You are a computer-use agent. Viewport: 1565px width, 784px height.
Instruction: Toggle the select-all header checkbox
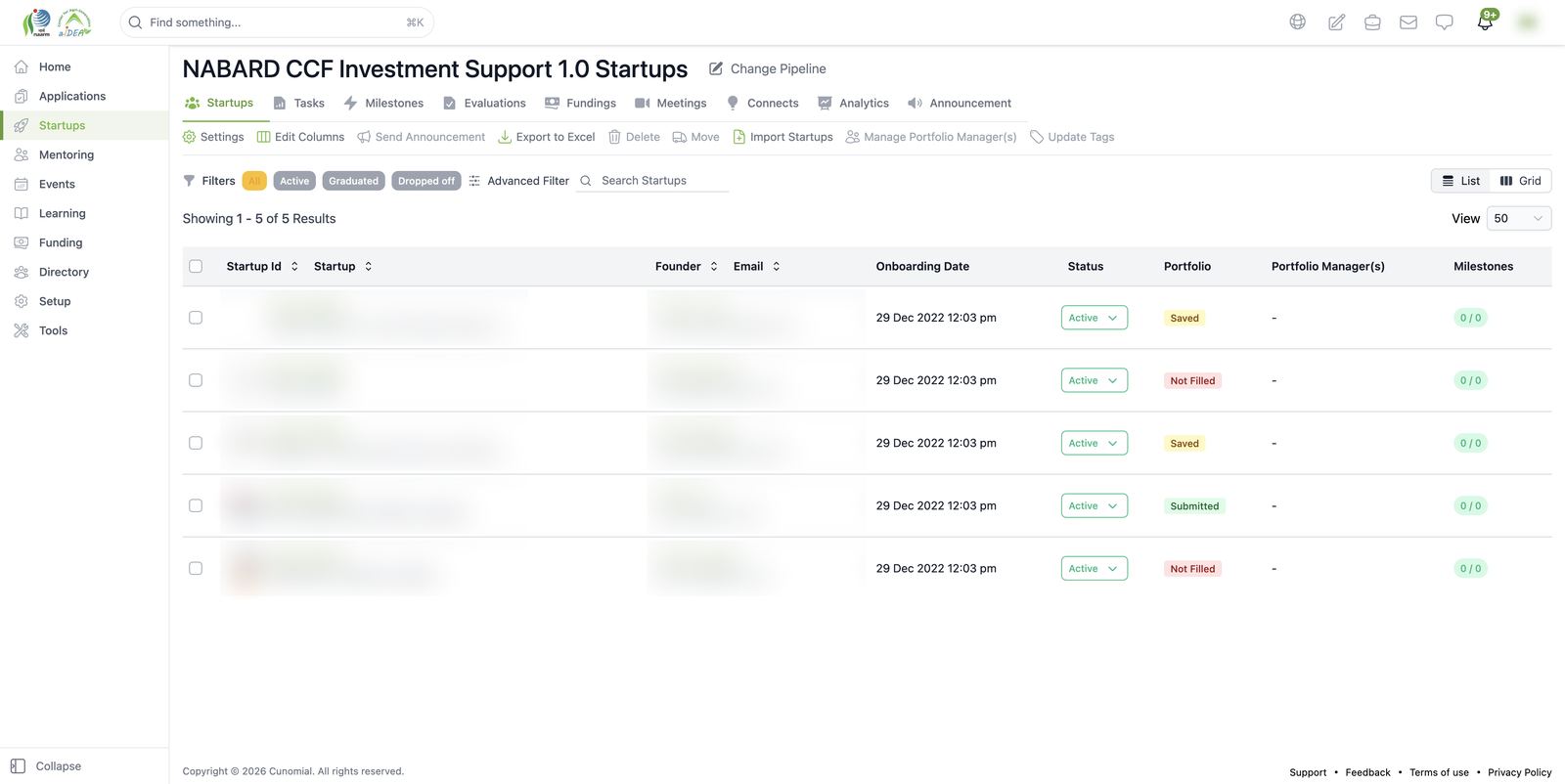pos(196,266)
